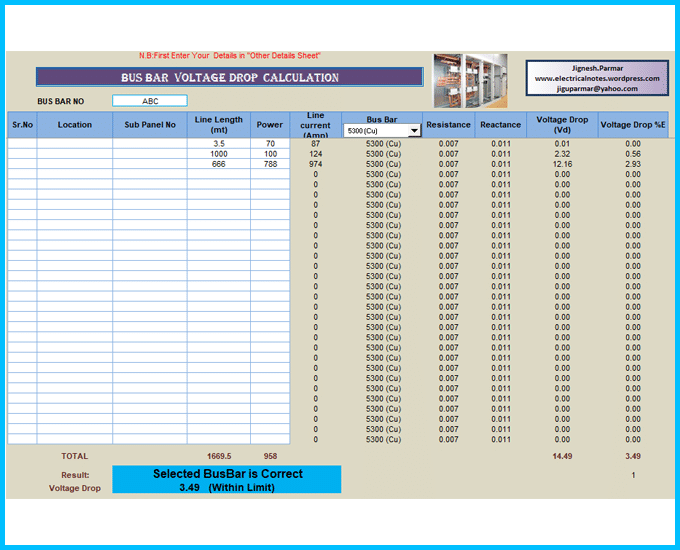Screen dimensions: 680x550
Task: Click the Line current value 124
Action: click(315, 154)
